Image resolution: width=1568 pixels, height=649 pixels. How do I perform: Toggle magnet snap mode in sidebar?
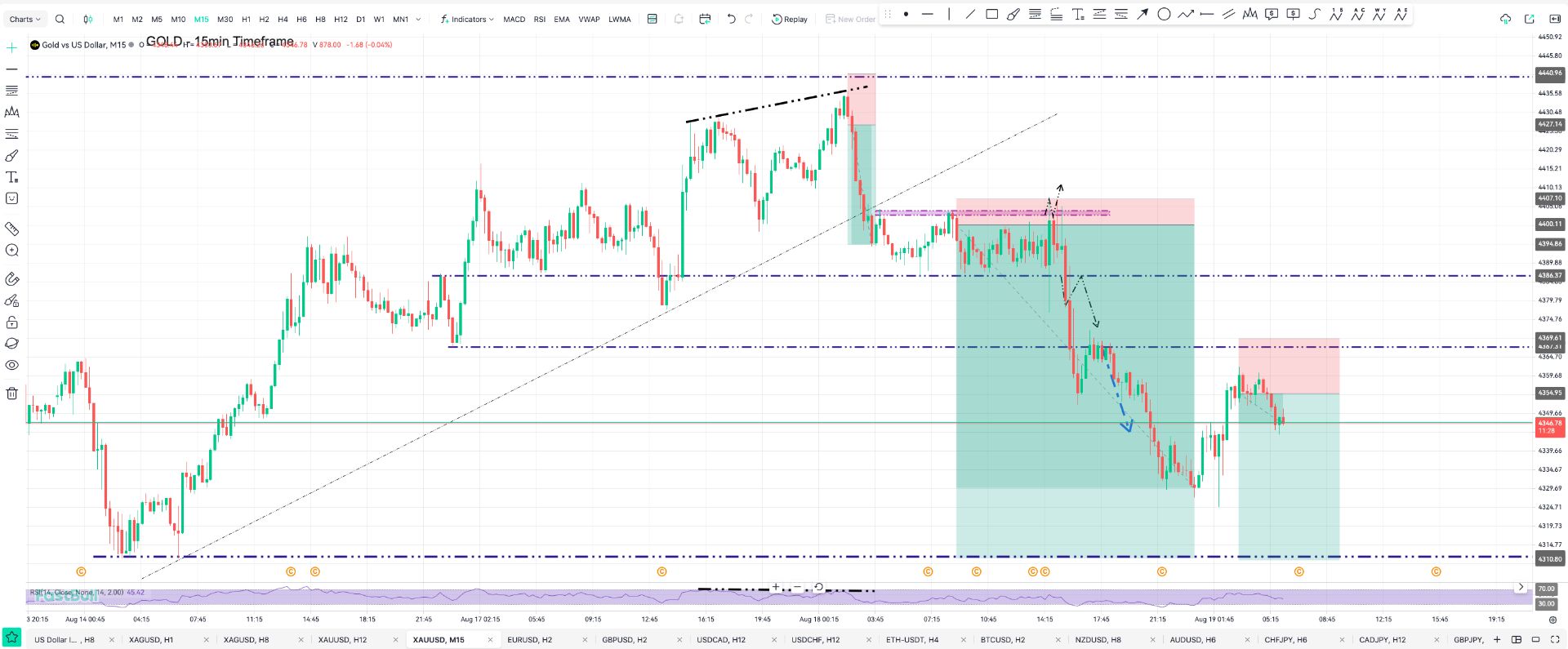(11, 279)
